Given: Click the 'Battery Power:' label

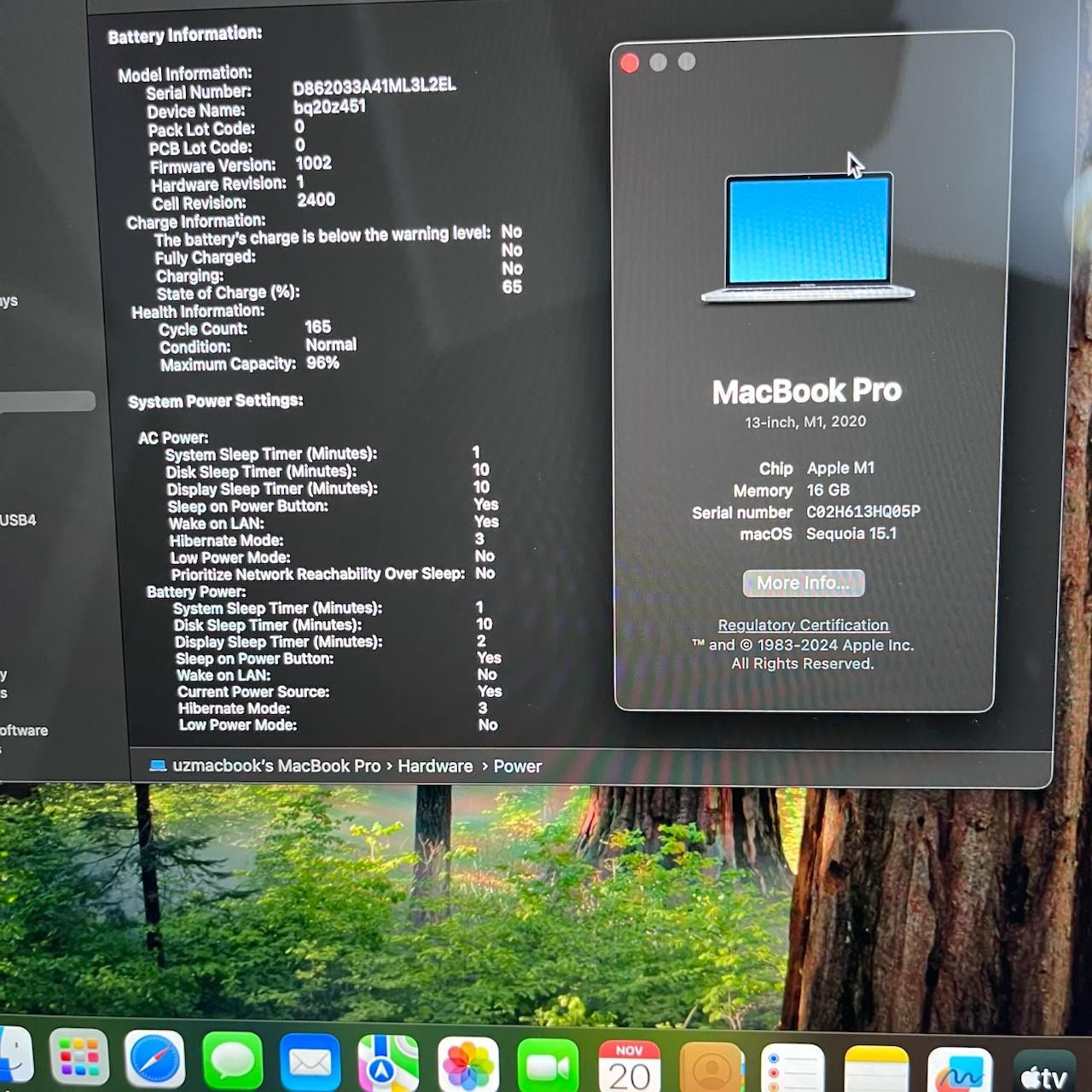Looking at the screenshot, I should pos(196,591).
